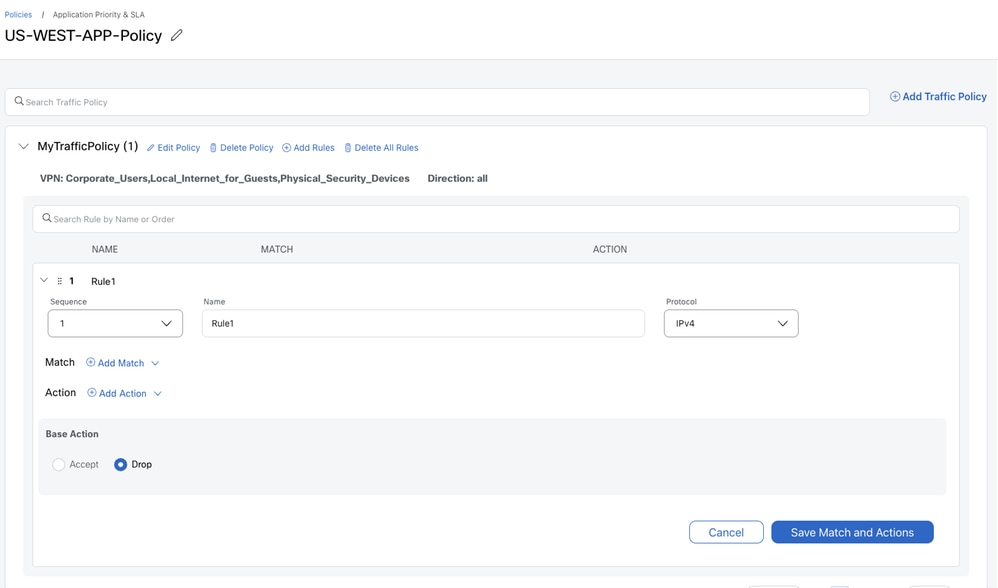This screenshot has width=998, height=588.
Task: Click the magnifier icon in Search Rule field
Action: (x=46, y=218)
